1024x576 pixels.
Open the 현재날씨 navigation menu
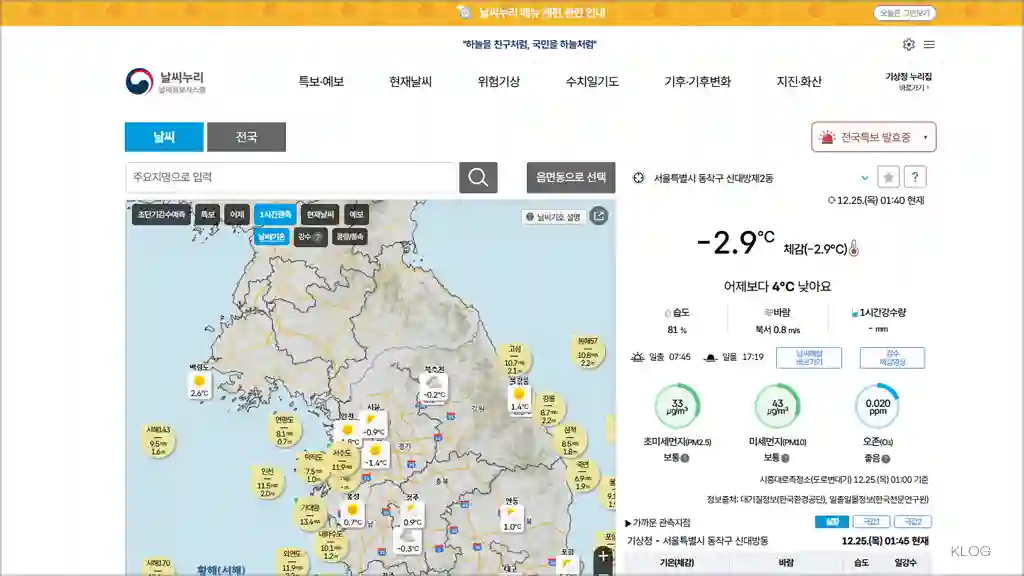click(x=410, y=82)
